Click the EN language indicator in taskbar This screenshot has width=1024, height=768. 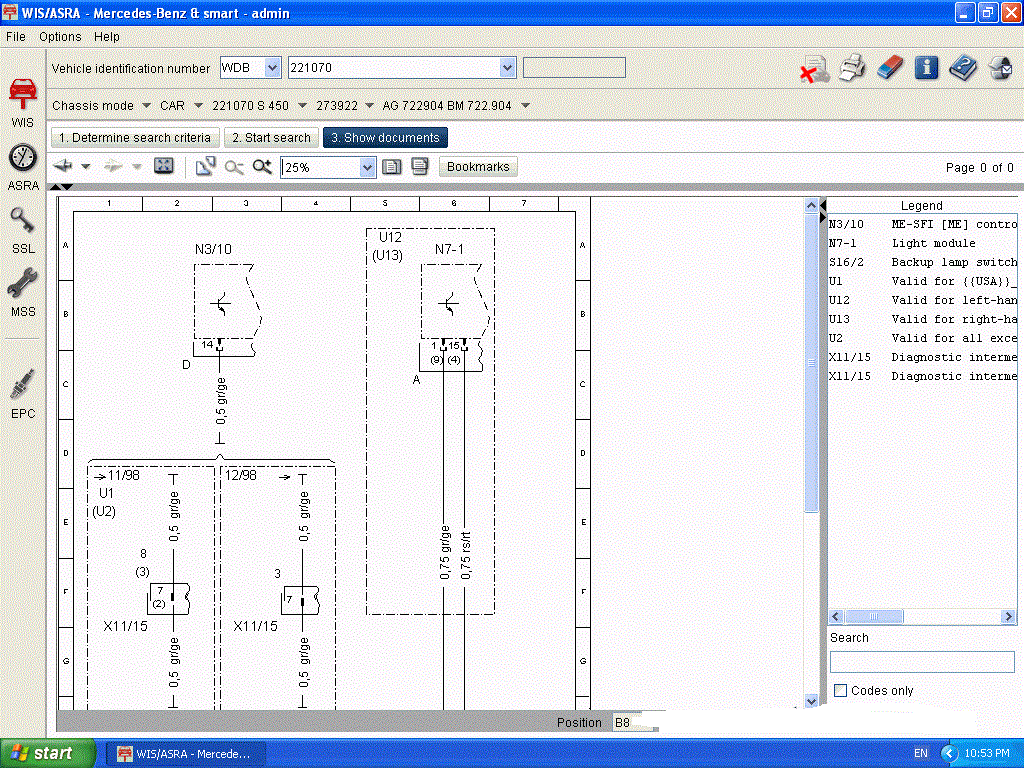pyautogui.click(x=921, y=754)
